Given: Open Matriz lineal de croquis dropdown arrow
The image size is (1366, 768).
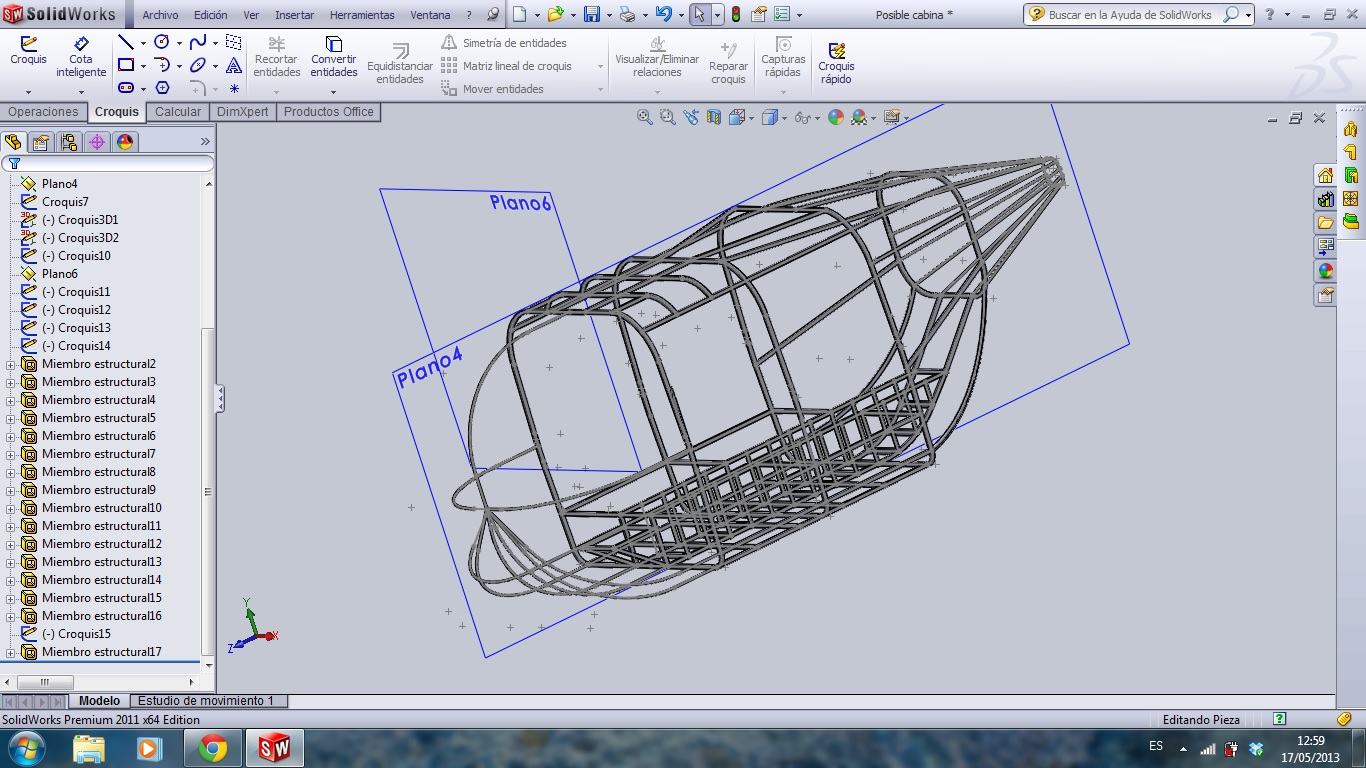Looking at the screenshot, I should point(600,66).
